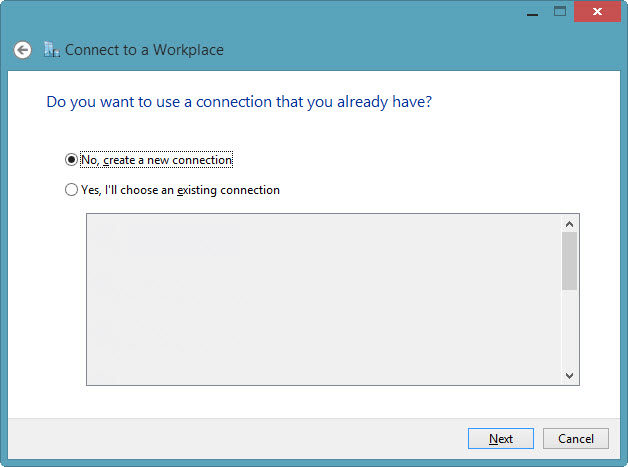
Task: Select the 'Yes, I'll choose an existing connection' radio
Action: pos(71,189)
